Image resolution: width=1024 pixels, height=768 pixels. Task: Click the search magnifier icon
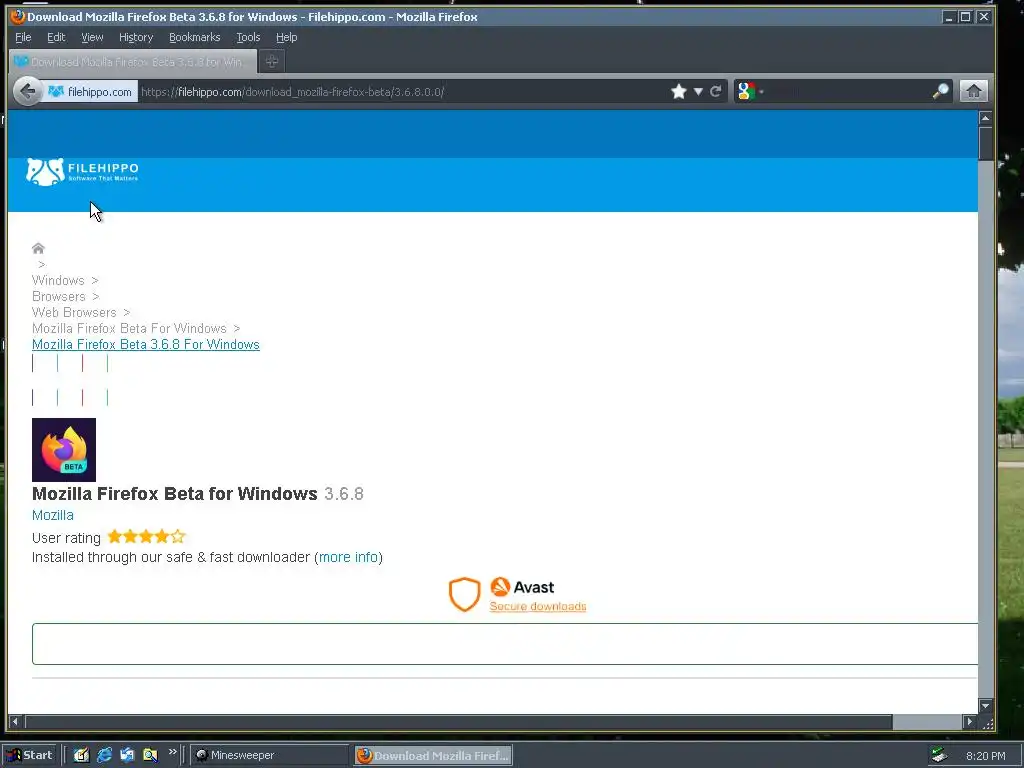coord(940,91)
